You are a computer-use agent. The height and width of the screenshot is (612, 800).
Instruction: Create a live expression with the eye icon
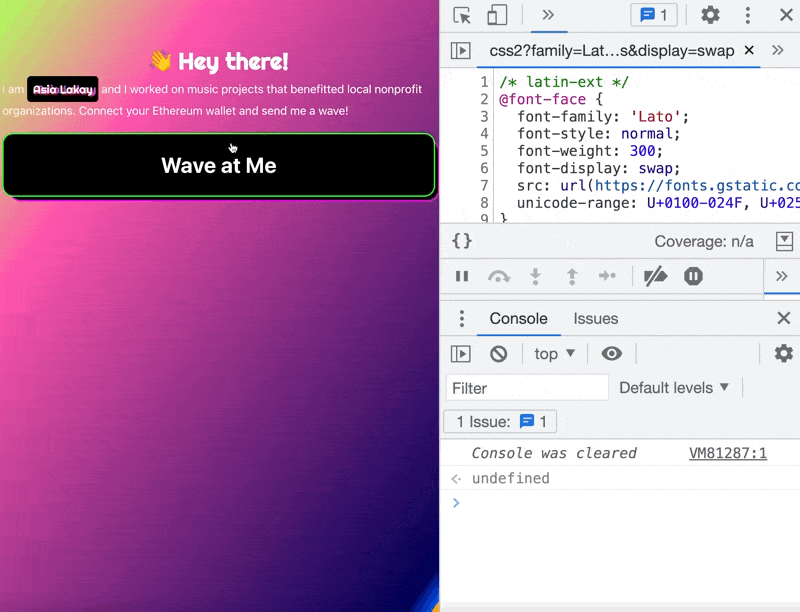click(612, 353)
